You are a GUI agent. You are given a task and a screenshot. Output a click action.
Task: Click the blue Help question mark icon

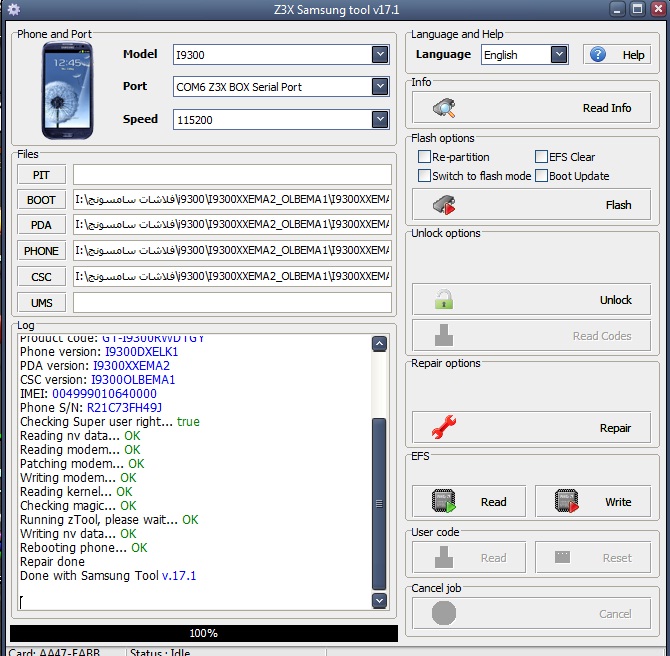pyautogui.click(x=598, y=54)
